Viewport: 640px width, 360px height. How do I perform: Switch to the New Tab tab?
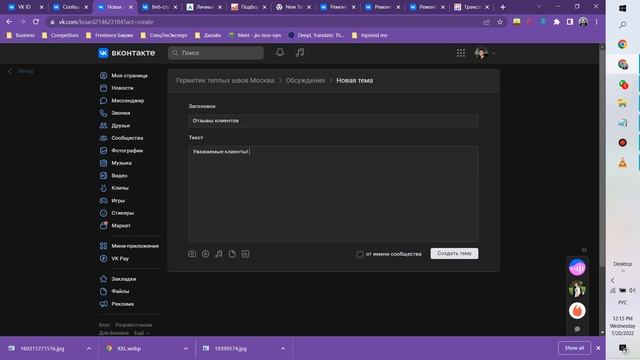(x=293, y=7)
